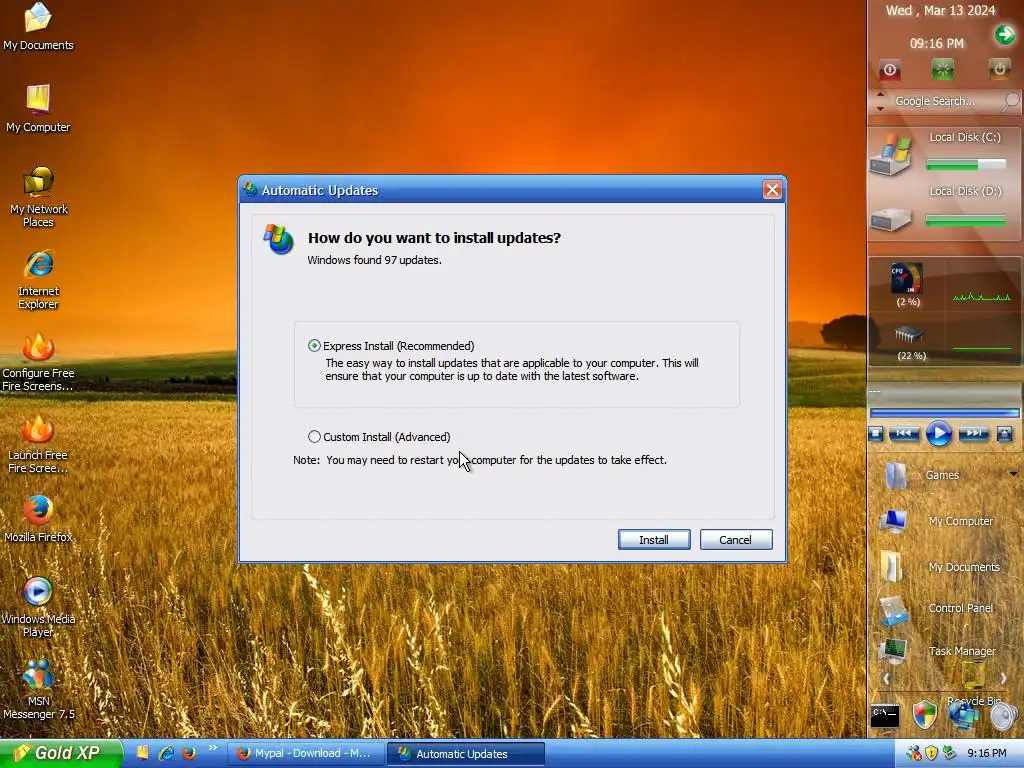Click network globe computers sidebar icon

(963, 716)
